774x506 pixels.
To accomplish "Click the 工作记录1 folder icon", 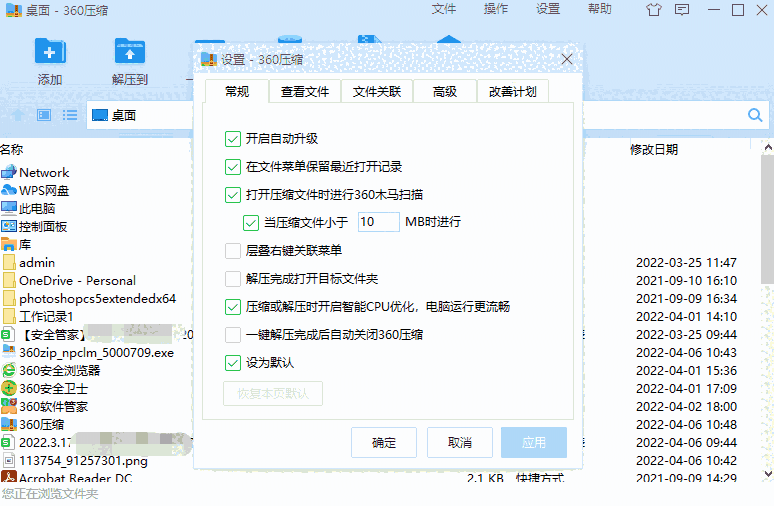I will pyautogui.click(x=9, y=316).
